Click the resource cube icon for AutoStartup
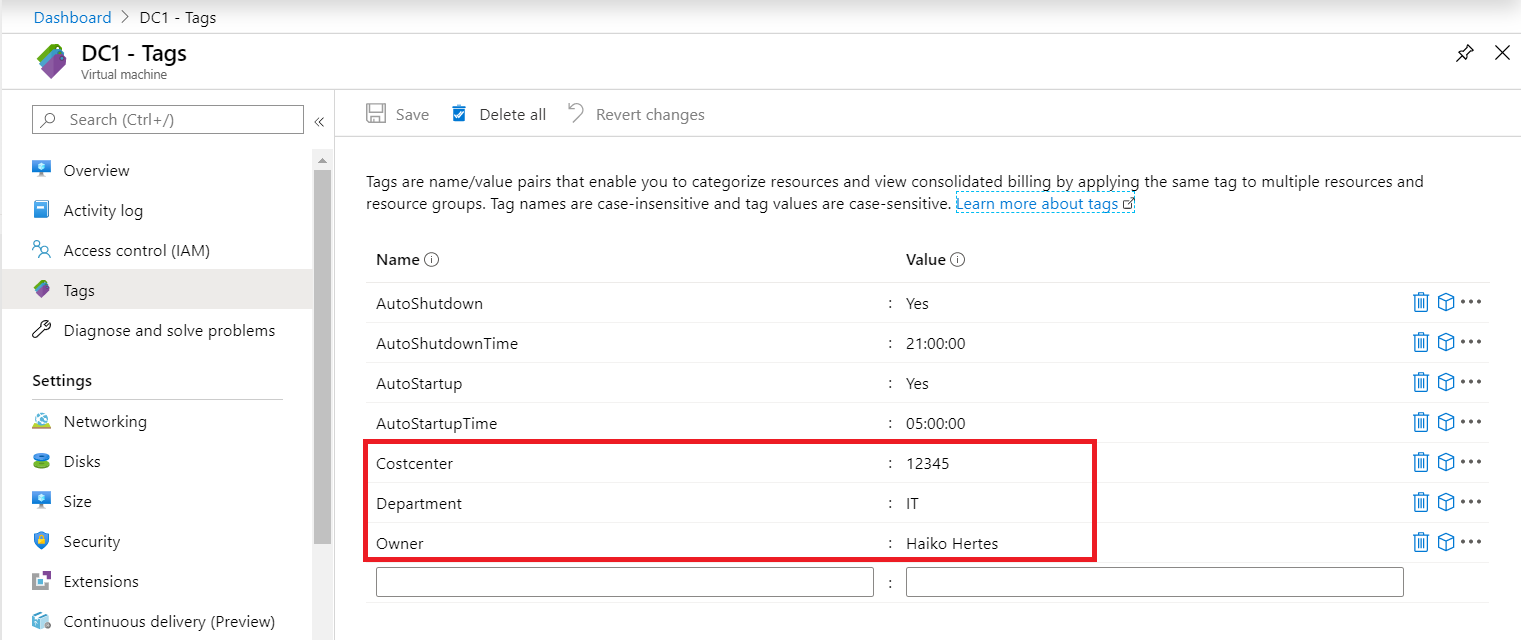The height and width of the screenshot is (640, 1522). (1445, 382)
